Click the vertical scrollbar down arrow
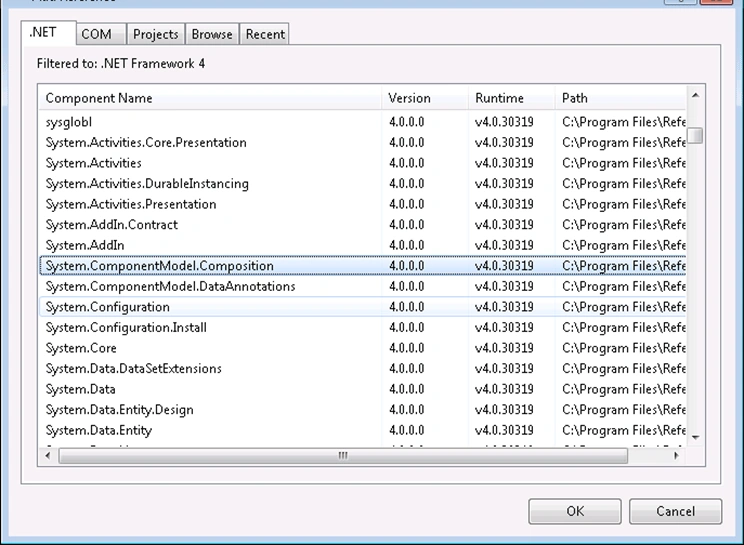 [696, 437]
